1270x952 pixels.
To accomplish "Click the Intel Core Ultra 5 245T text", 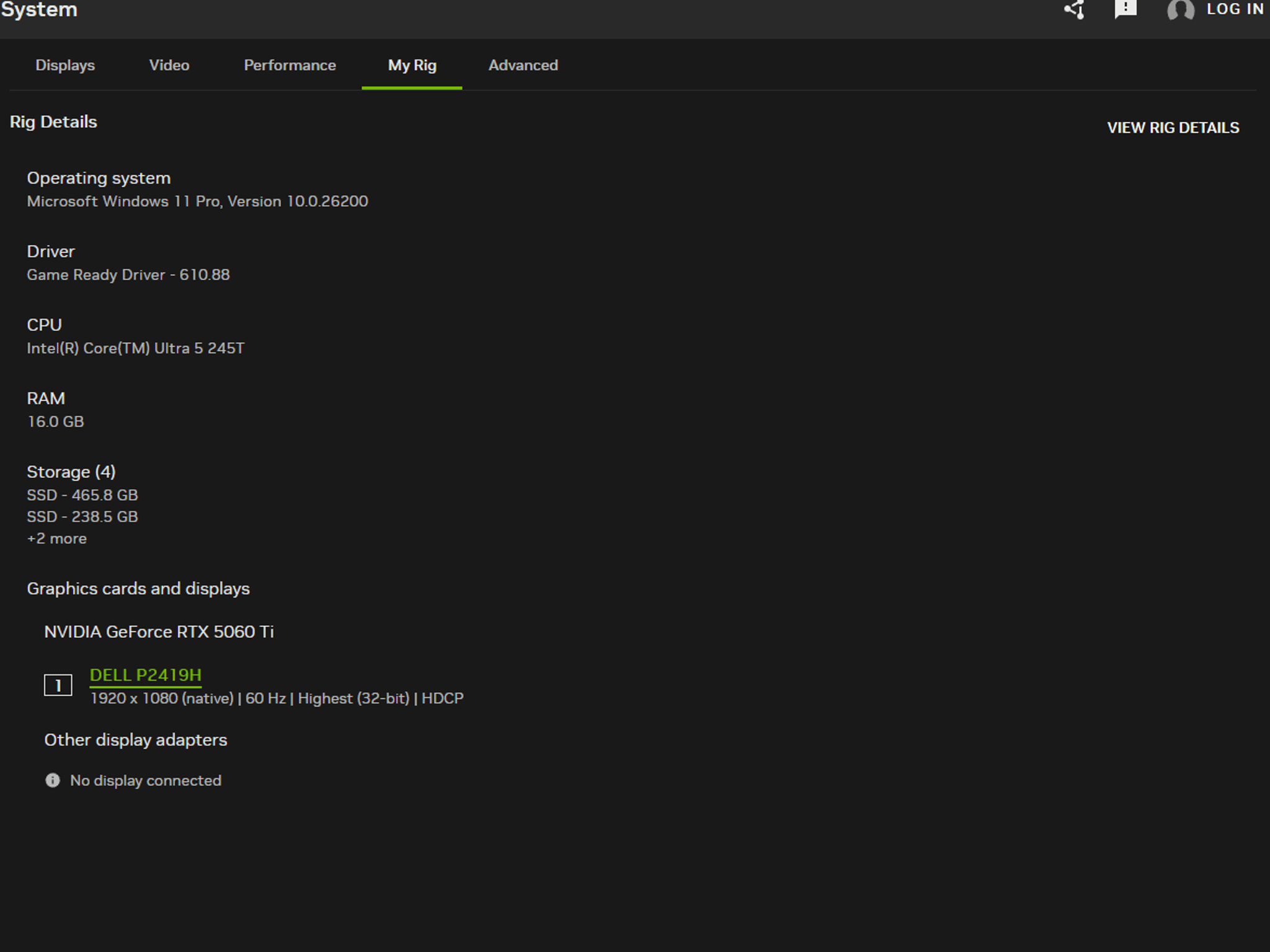I will pyautogui.click(x=136, y=348).
